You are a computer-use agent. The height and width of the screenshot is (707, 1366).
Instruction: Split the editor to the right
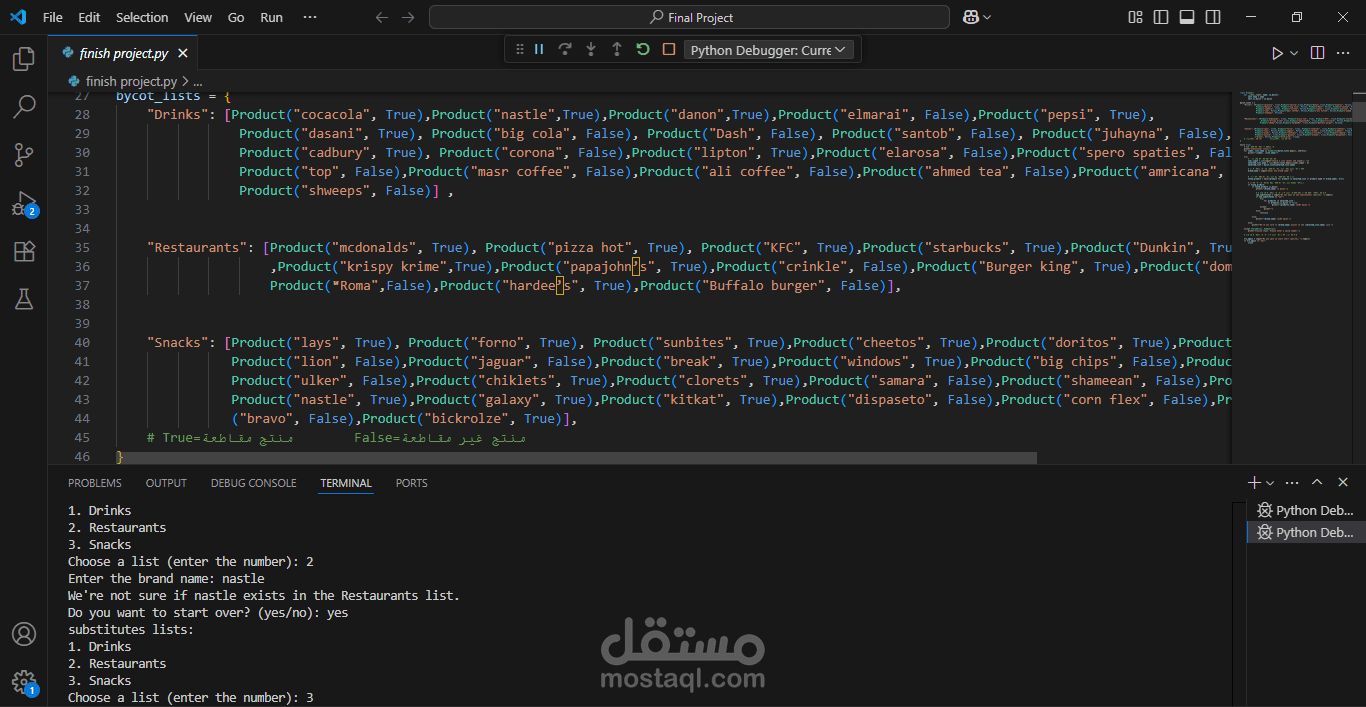pos(1317,53)
